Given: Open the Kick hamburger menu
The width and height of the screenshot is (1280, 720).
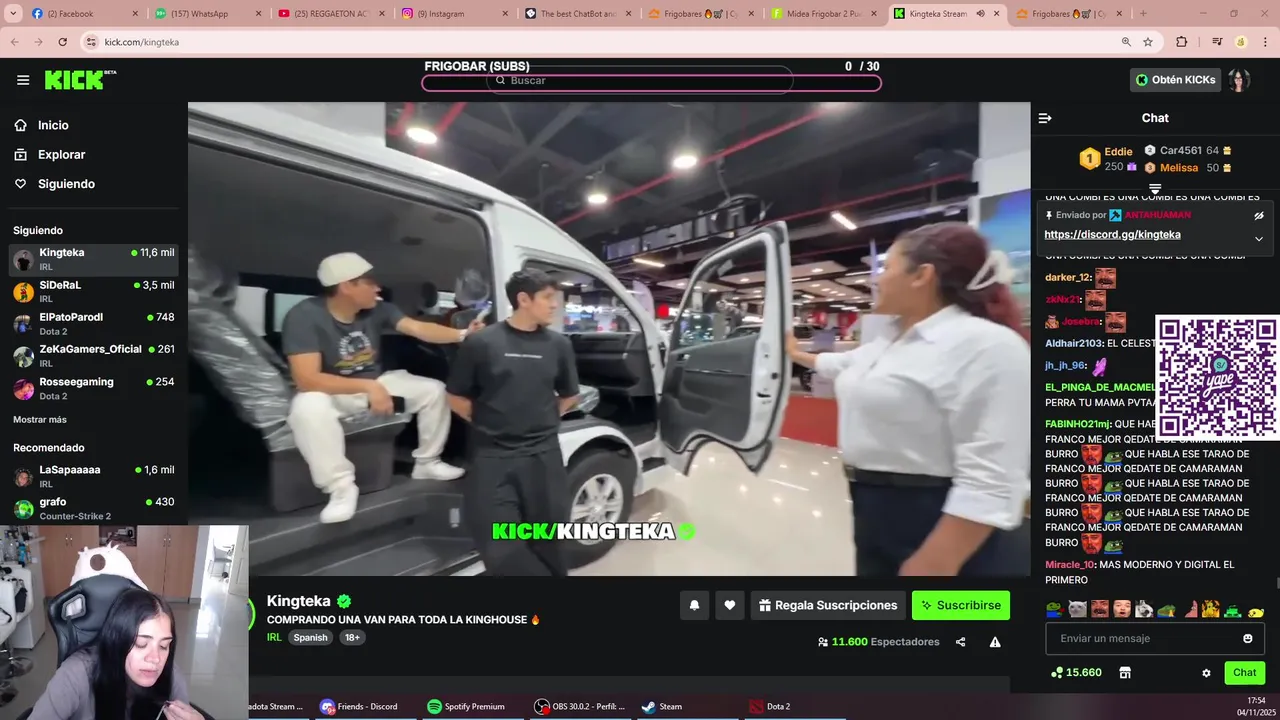Looking at the screenshot, I should pyautogui.click(x=23, y=80).
